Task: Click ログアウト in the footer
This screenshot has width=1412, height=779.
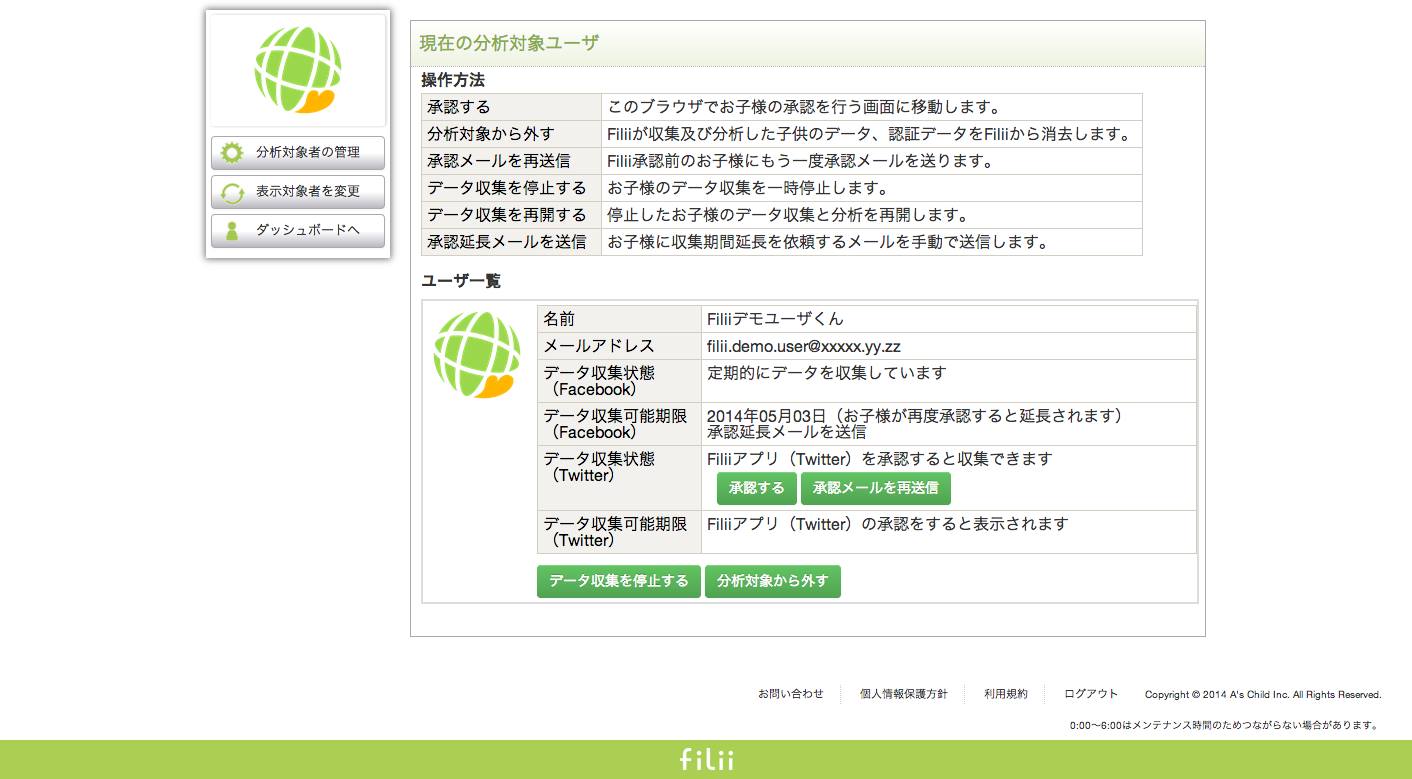Action: [x=1091, y=694]
